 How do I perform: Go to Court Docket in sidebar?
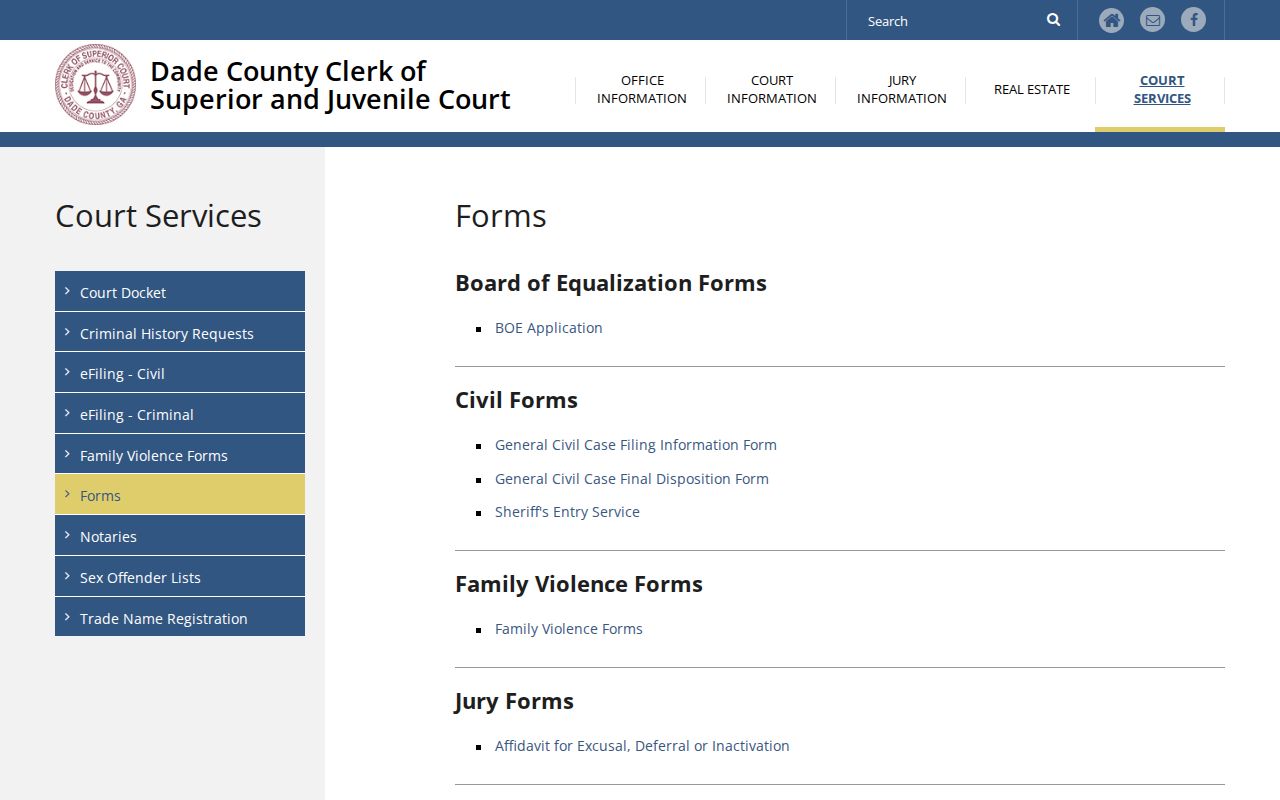pyautogui.click(x=180, y=292)
